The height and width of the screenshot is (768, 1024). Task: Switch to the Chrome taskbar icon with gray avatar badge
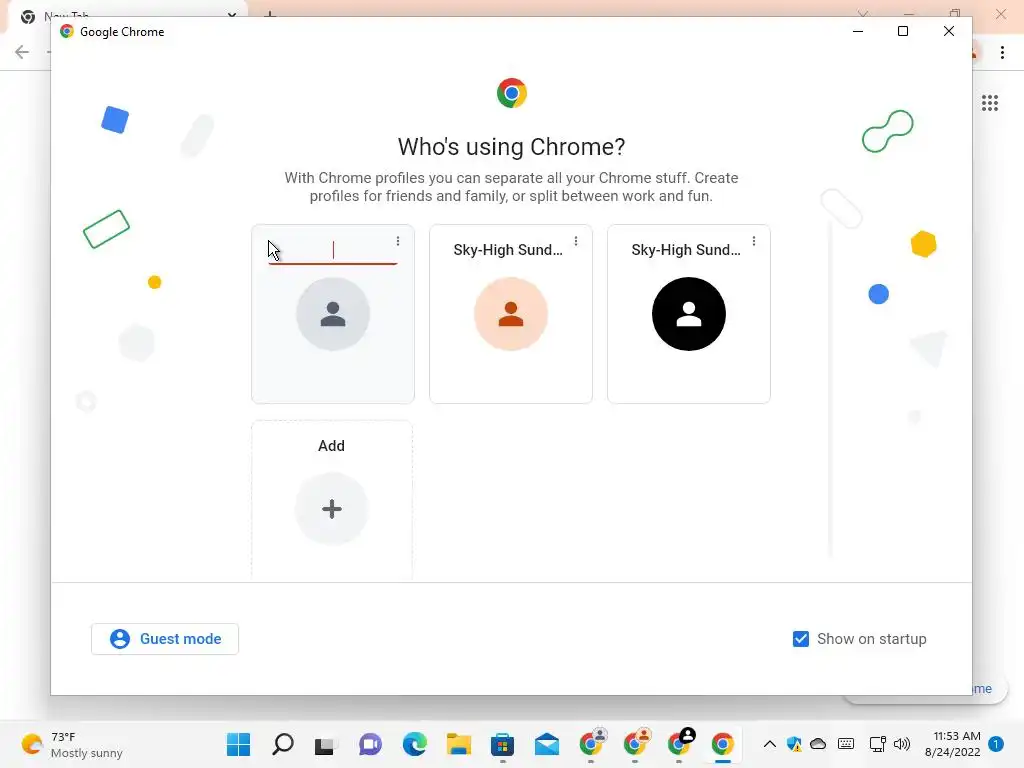point(592,743)
